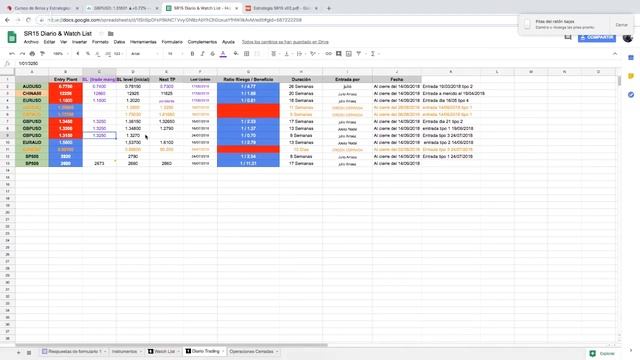Select the Ratio Riesgo / Beneficio header cell

[248, 79]
